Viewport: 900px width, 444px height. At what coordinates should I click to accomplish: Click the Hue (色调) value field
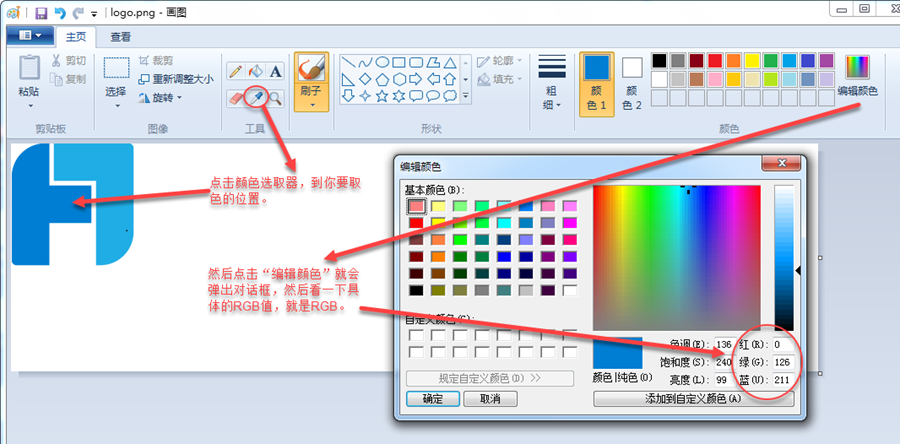click(724, 344)
